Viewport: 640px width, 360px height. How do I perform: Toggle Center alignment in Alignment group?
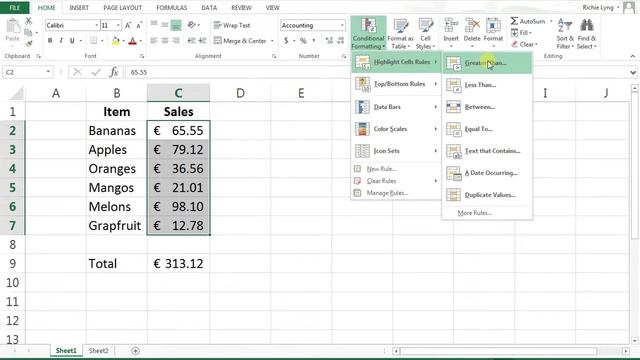coord(165,40)
